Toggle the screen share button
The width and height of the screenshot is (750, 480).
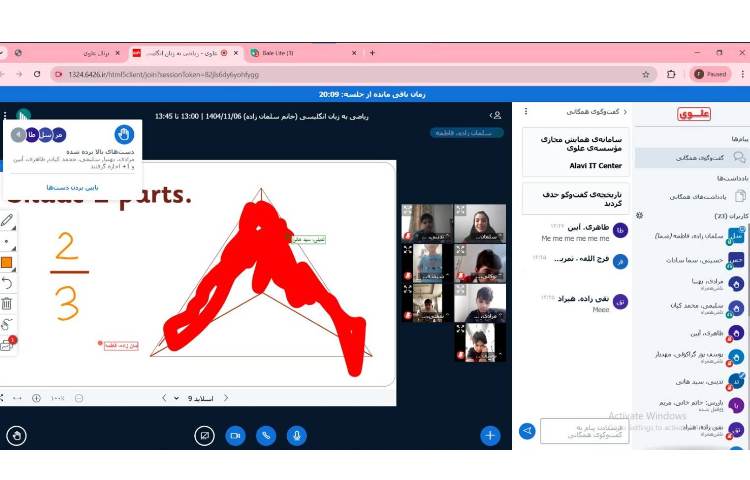tap(205, 435)
